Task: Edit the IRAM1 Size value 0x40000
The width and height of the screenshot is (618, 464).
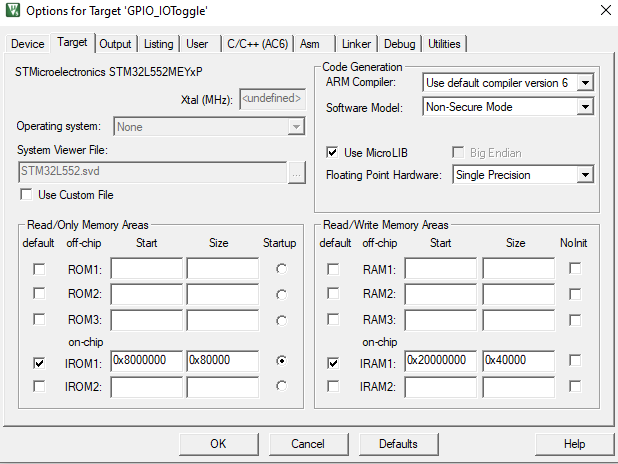Action: point(518,361)
